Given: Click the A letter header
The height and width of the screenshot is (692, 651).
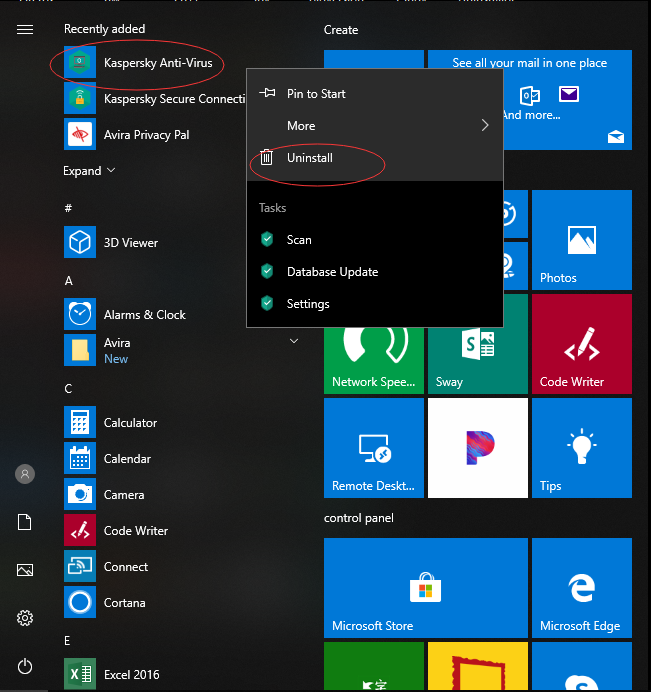Looking at the screenshot, I should [68, 281].
